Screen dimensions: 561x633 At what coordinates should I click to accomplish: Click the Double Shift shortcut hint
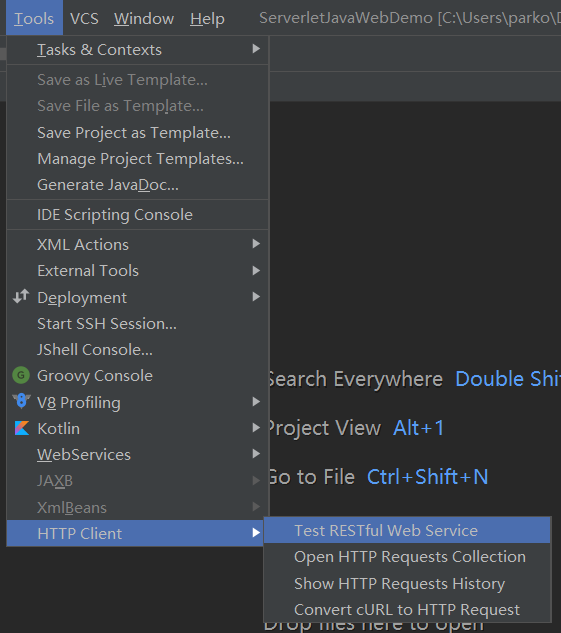[x=508, y=379]
